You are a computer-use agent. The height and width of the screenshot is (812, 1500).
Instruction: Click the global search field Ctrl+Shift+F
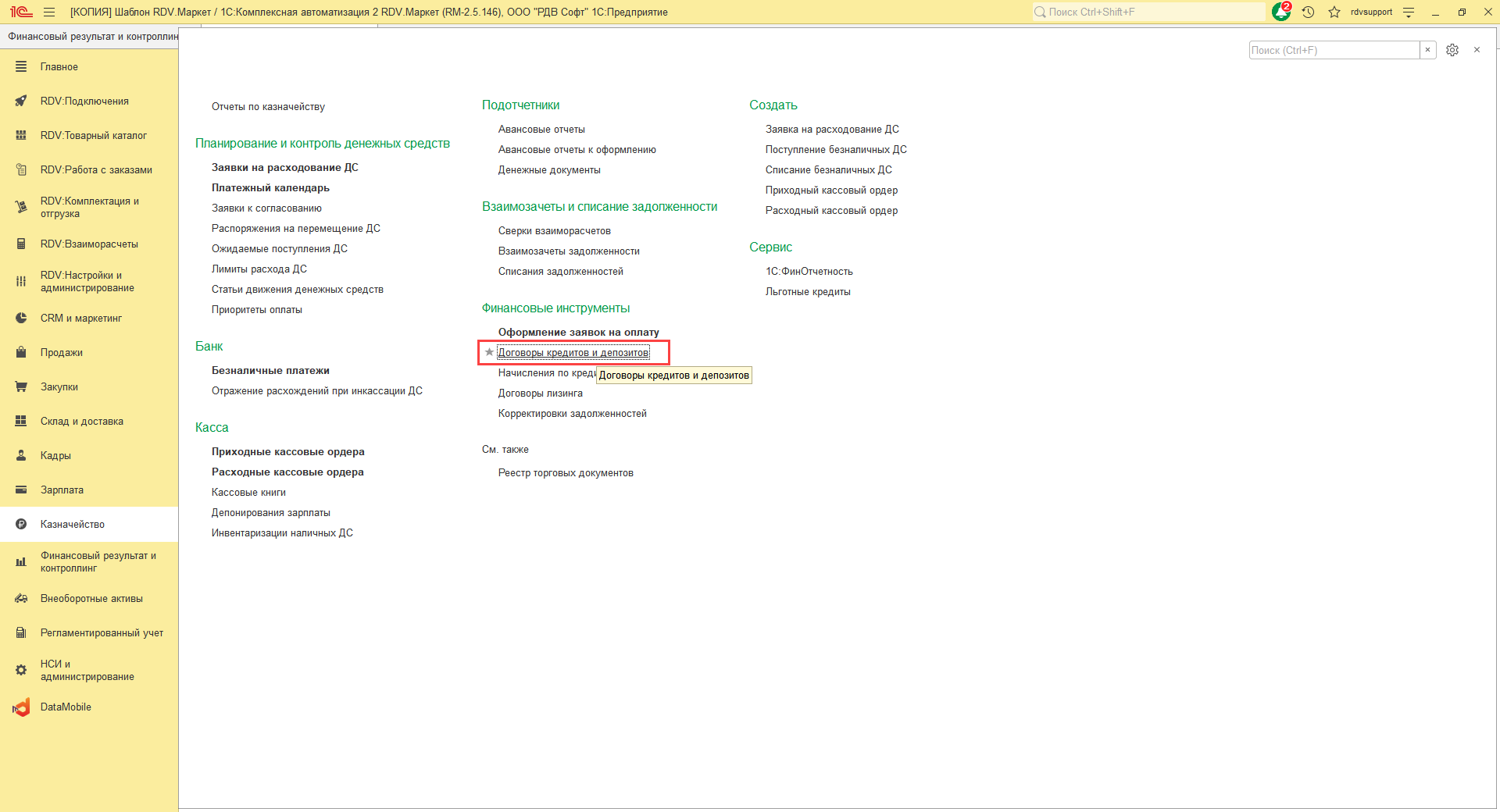coord(1148,12)
